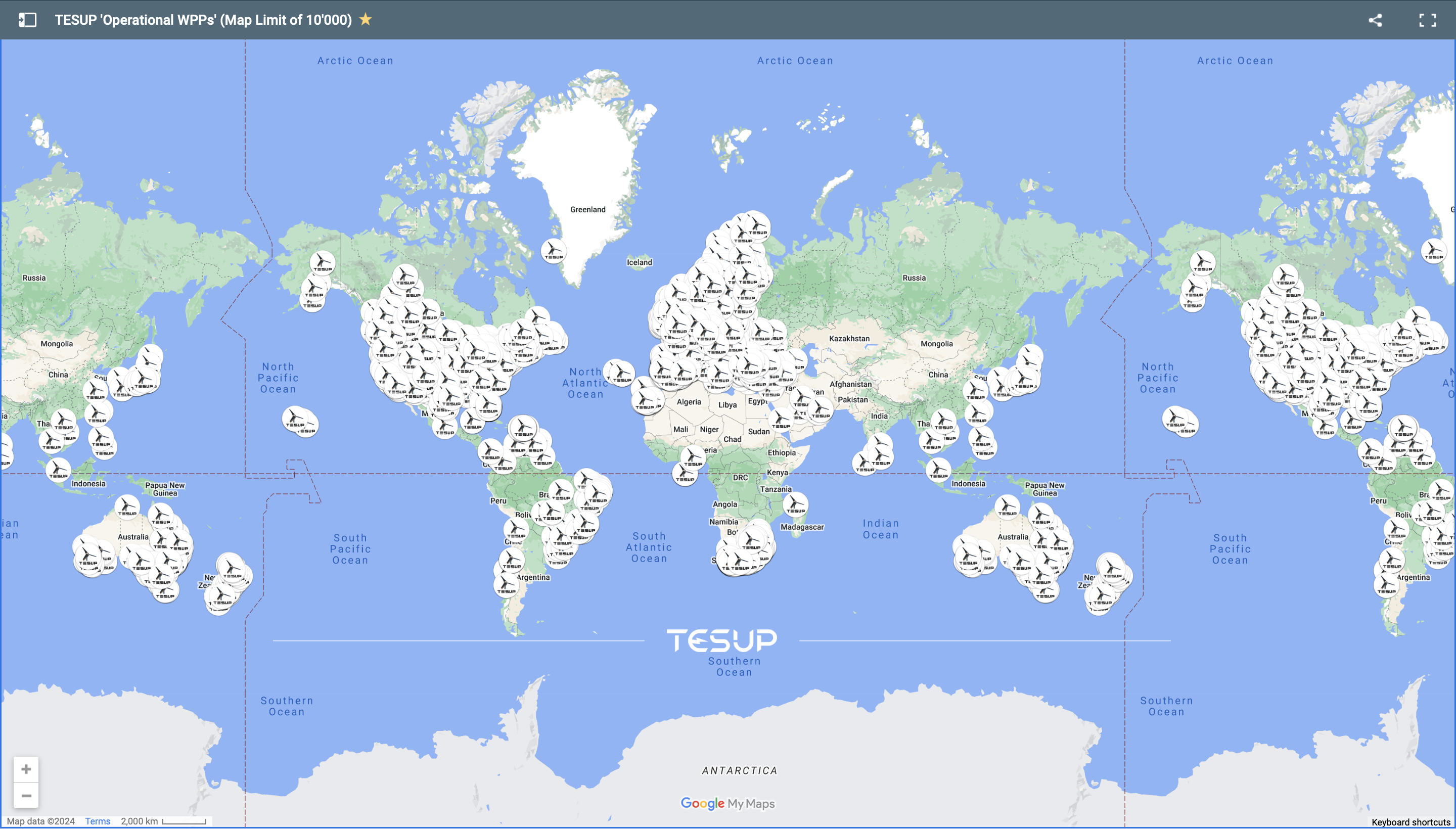Share the TESUP map

pyautogui.click(x=1375, y=21)
